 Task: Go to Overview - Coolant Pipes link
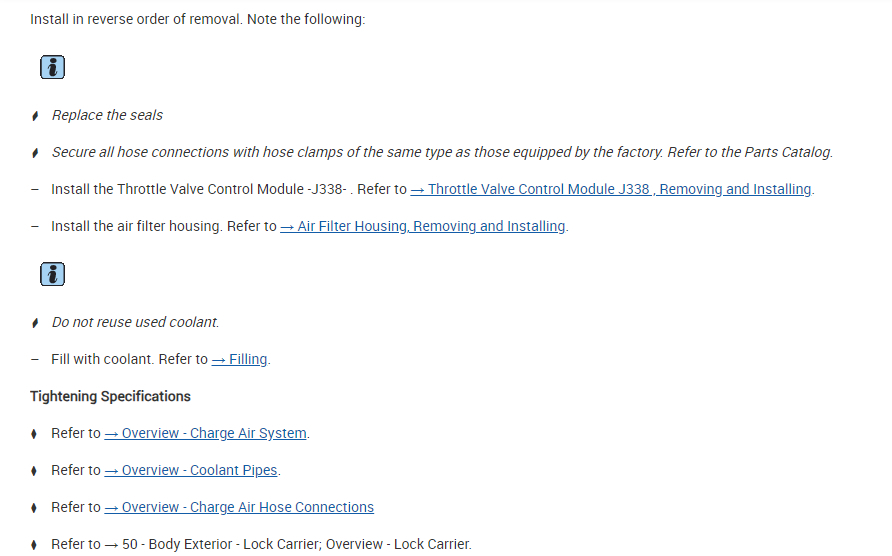click(192, 470)
